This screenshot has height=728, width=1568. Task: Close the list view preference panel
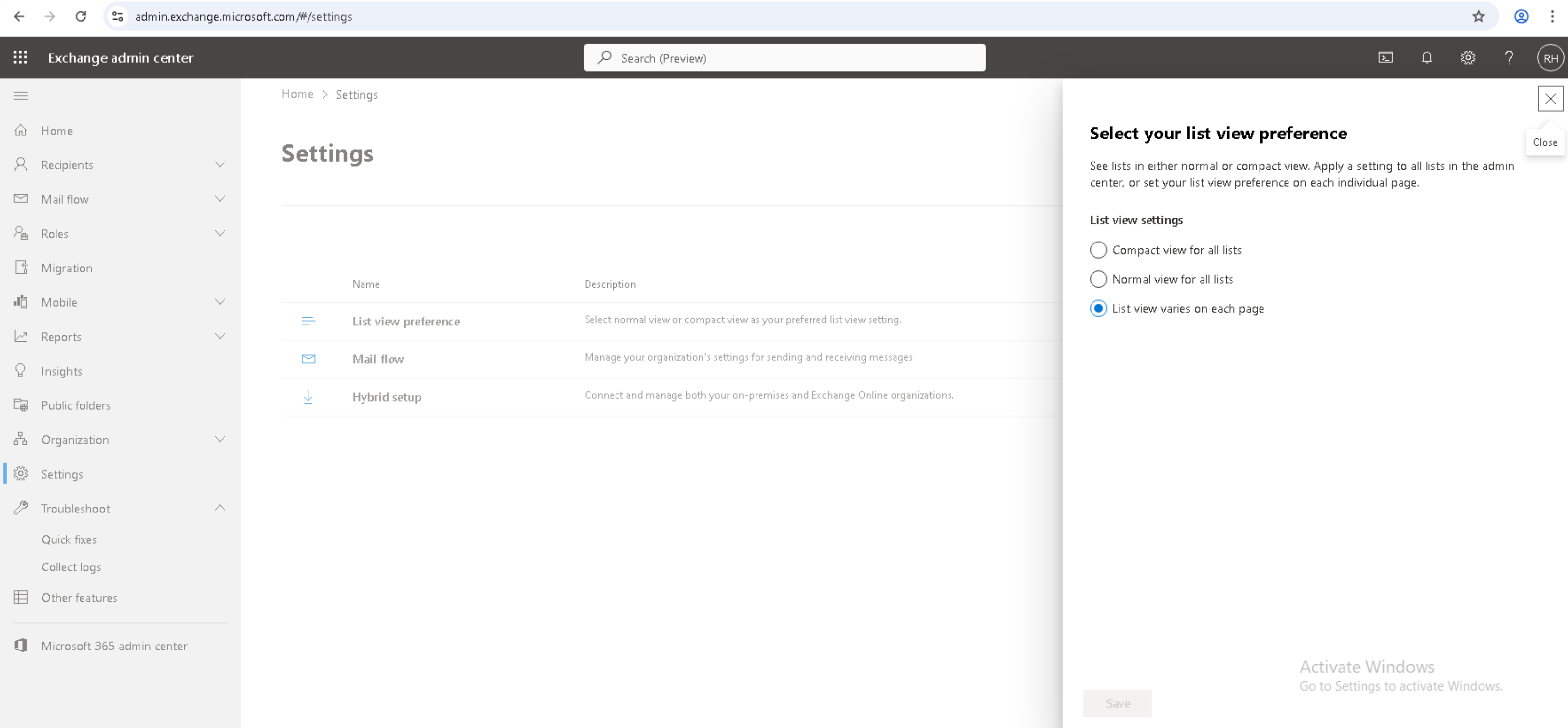[x=1550, y=99]
